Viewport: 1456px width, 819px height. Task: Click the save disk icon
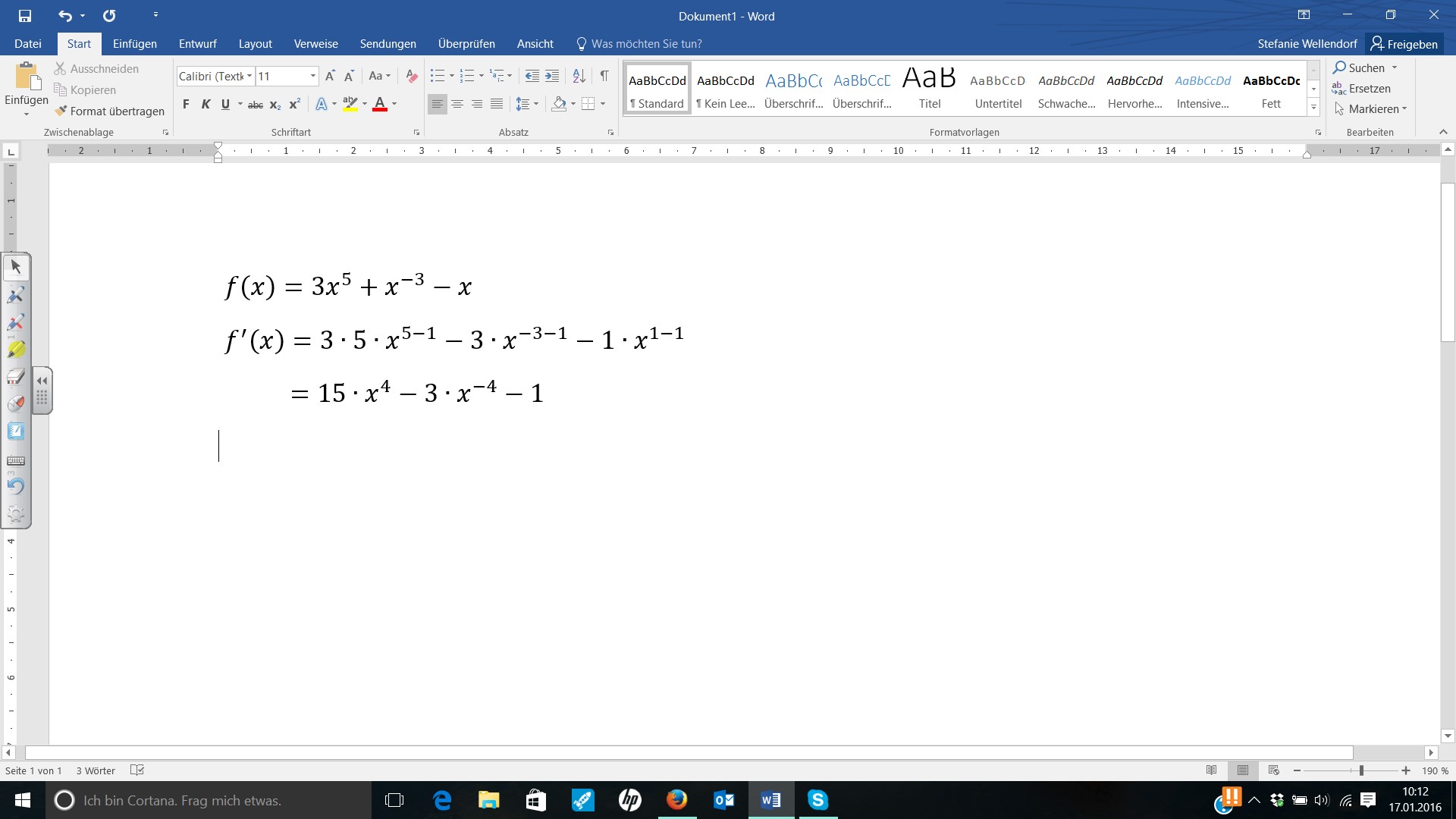point(25,16)
